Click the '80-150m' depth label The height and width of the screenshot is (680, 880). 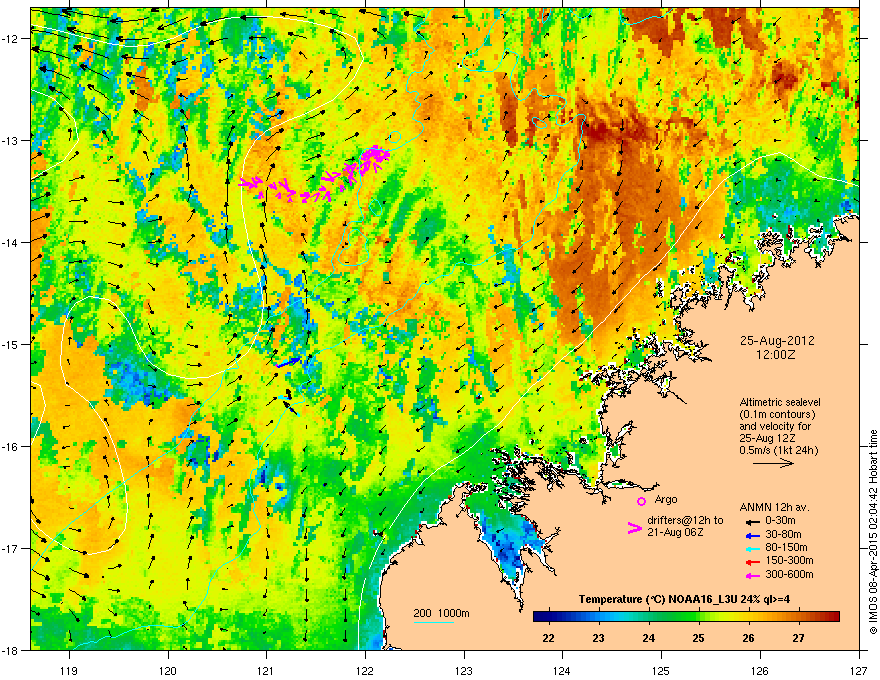click(x=786, y=547)
